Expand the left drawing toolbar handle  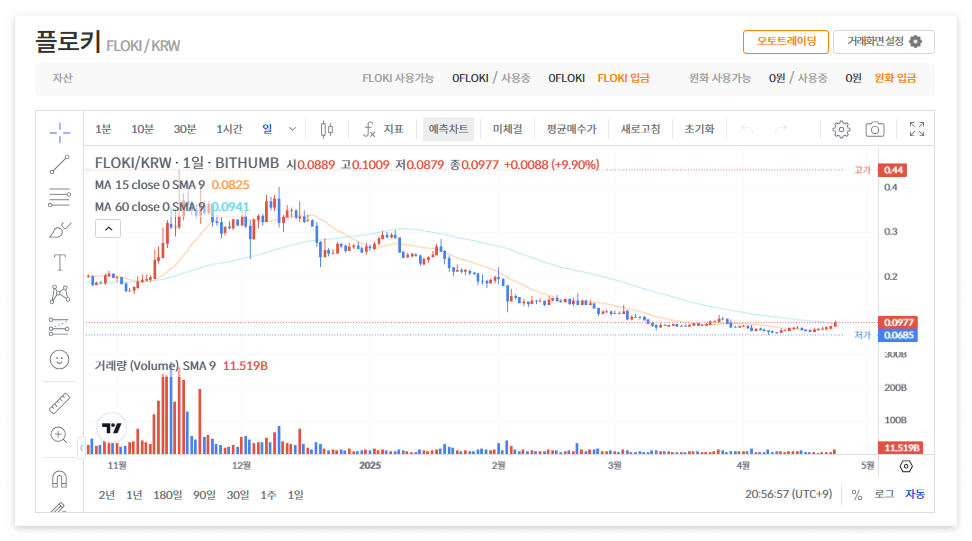click(81, 447)
